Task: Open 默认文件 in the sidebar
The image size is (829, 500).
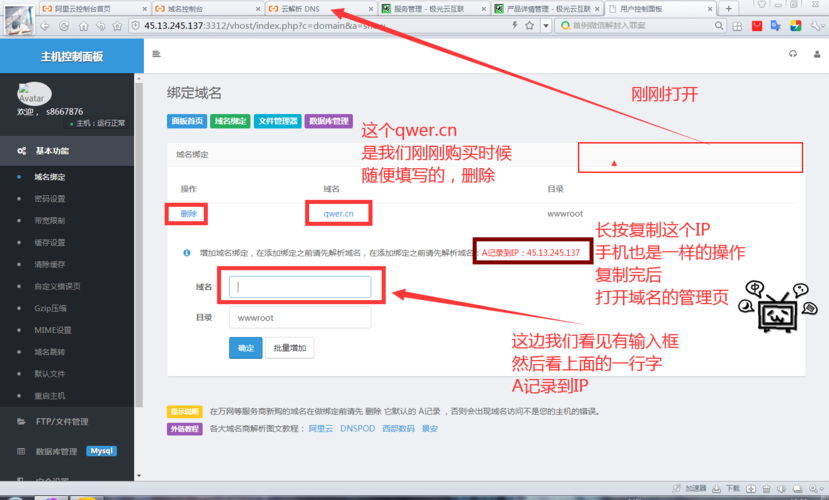Action: point(50,374)
